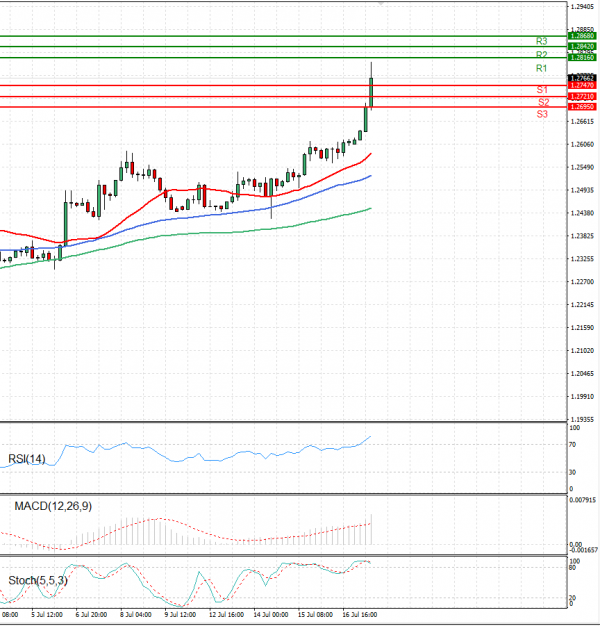Image resolution: width=600 pixels, height=626 pixels.
Task: Select the green 1.28680 price tag
Action: point(582,36)
